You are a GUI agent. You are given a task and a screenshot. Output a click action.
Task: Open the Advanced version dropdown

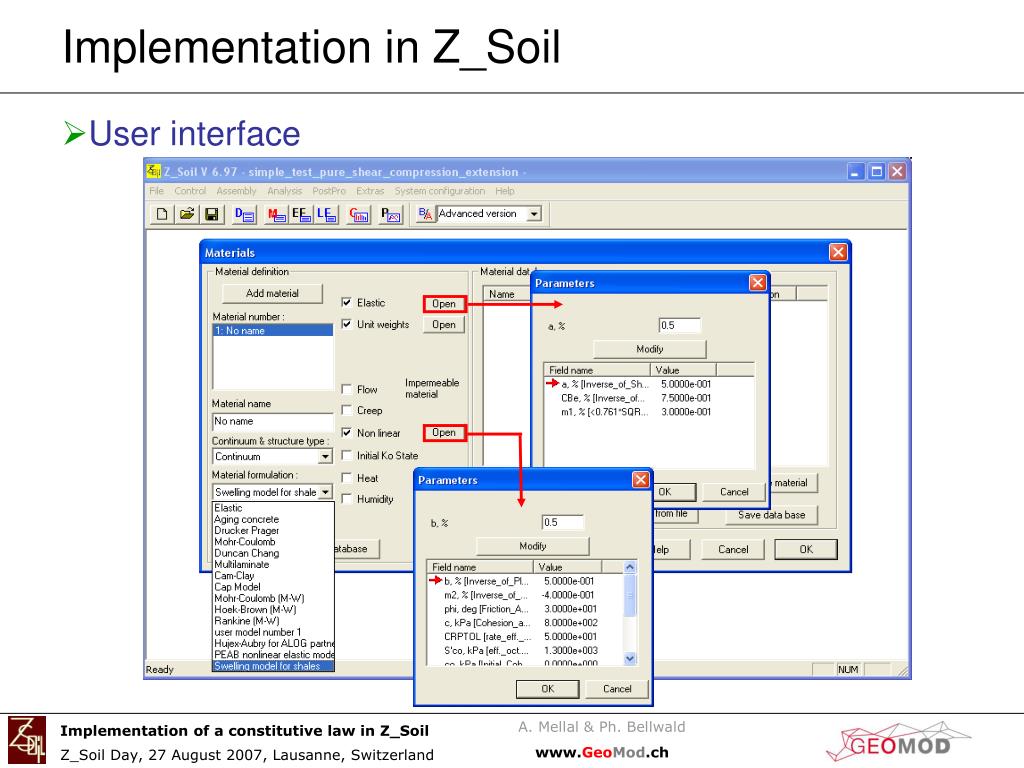[x=534, y=214]
